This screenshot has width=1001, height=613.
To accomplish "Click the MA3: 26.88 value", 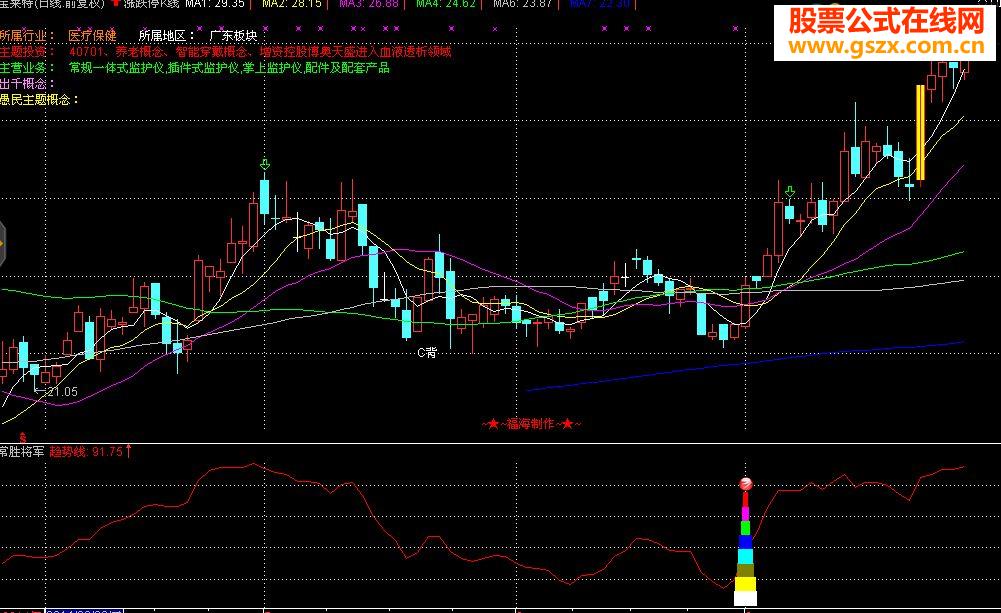I will click(x=369, y=4).
